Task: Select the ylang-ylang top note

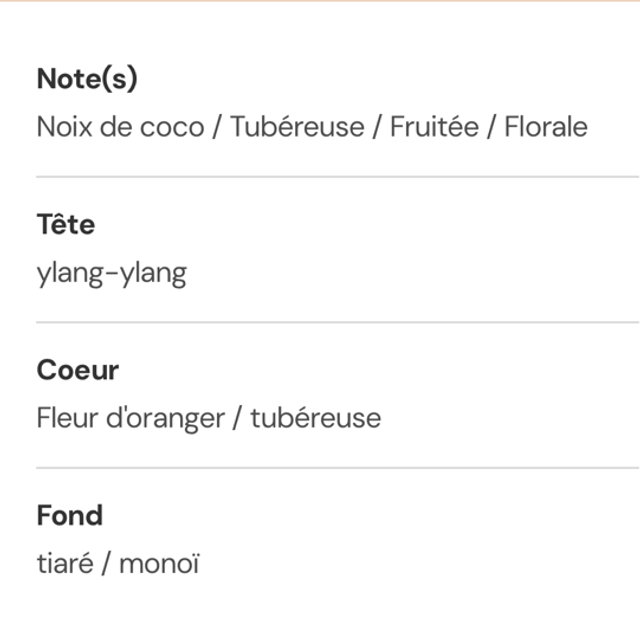Action: (x=111, y=273)
